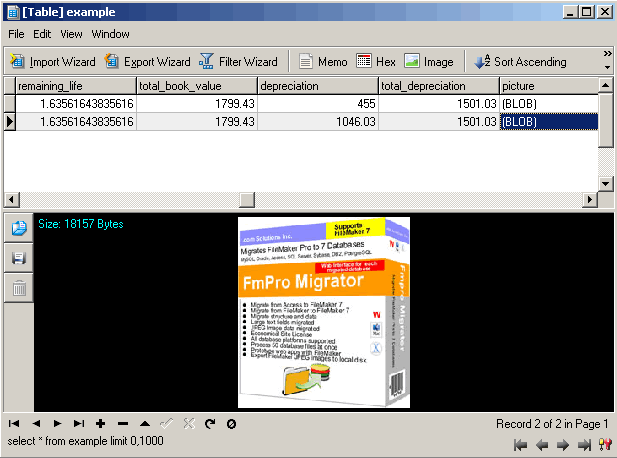Switch to Memo view
Viewport: 617px width, 458px height.
point(323,61)
